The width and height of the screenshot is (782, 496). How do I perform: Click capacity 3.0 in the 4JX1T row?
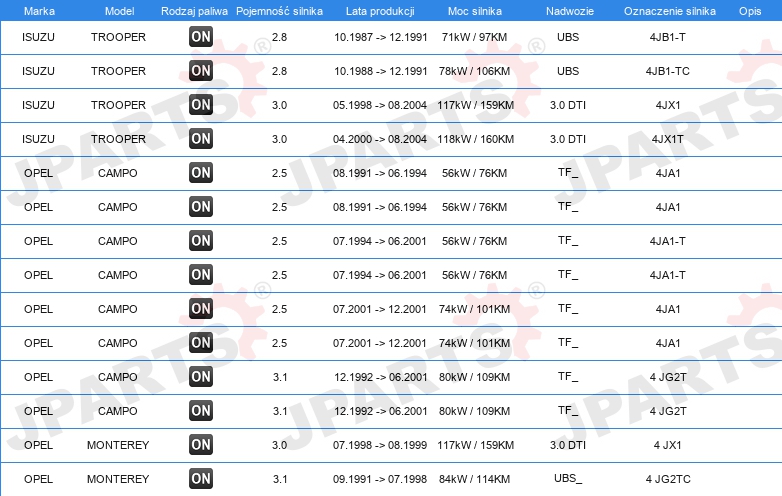279,139
